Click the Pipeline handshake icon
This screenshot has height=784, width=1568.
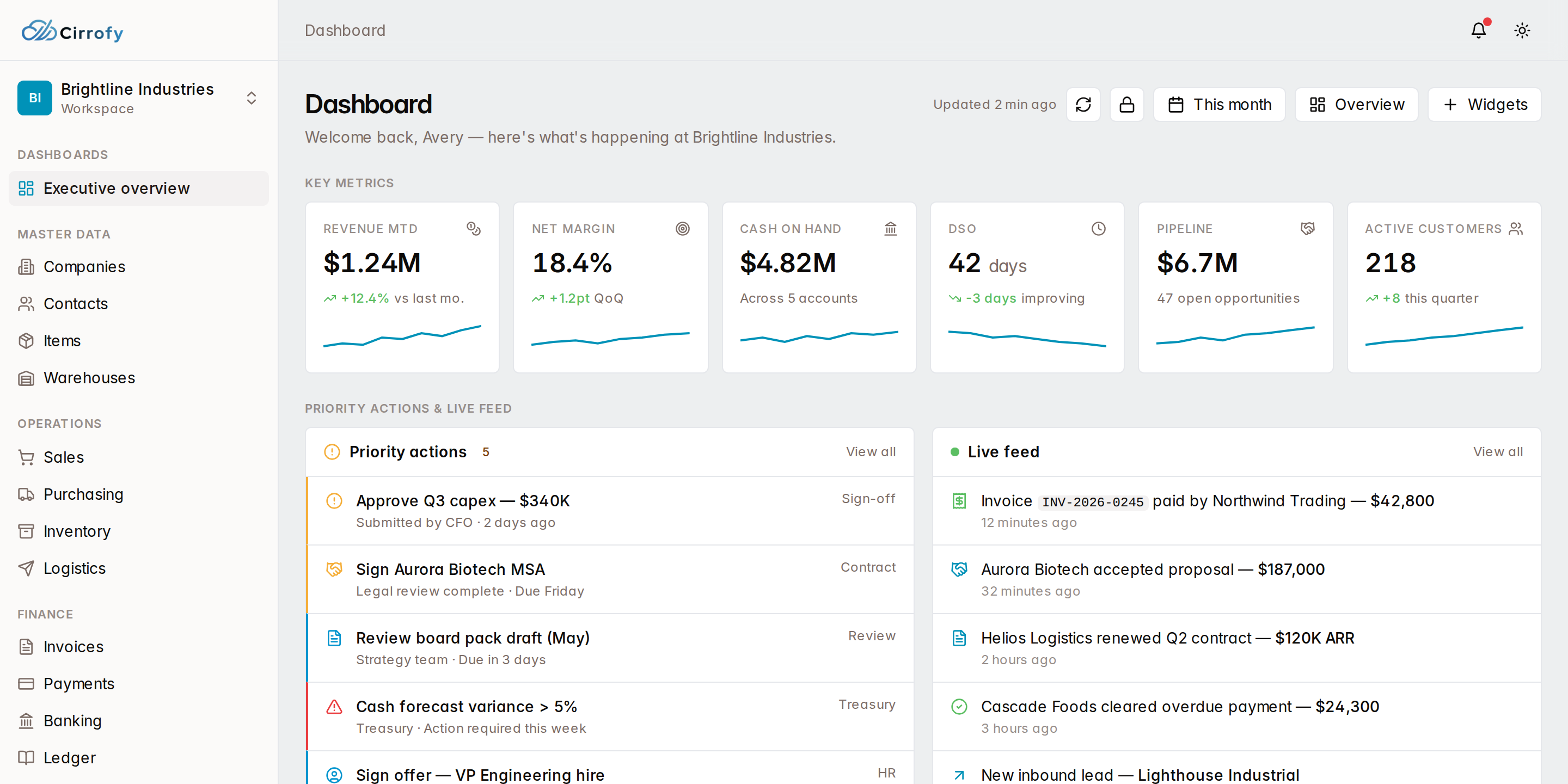pos(1307,229)
